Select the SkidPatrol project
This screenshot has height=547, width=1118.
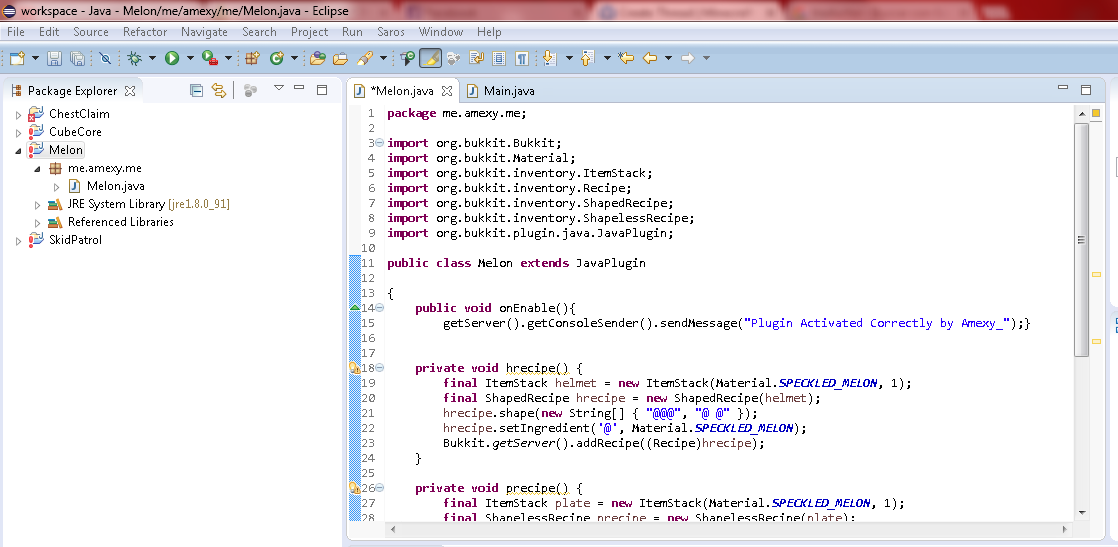(75, 240)
